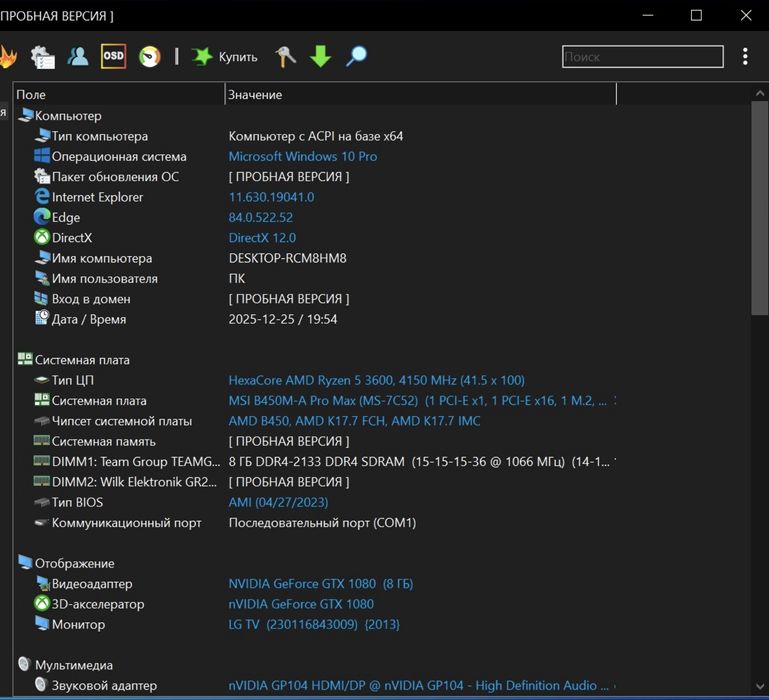The width and height of the screenshot is (769, 700).
Task: Open the user/support icon in toolbar
Action: 78,56
